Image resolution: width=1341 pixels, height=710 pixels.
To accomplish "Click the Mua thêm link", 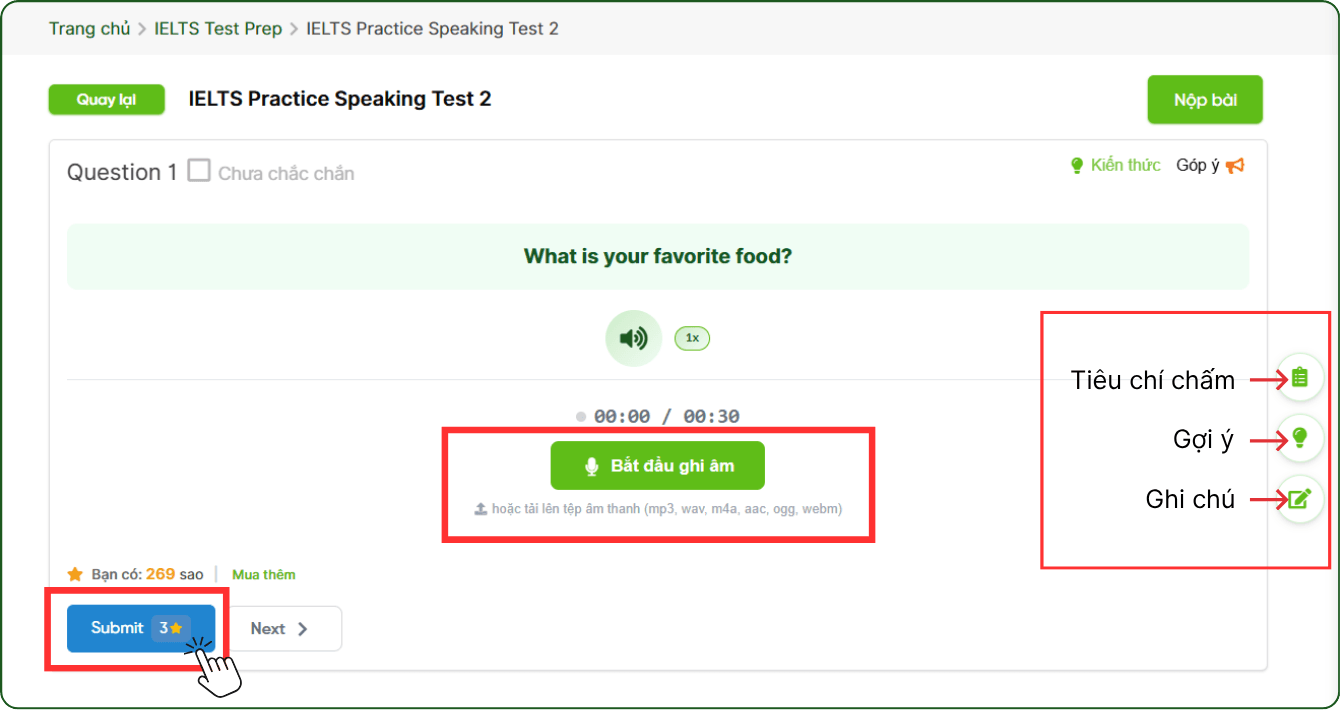I will click(x=264, y=575).
